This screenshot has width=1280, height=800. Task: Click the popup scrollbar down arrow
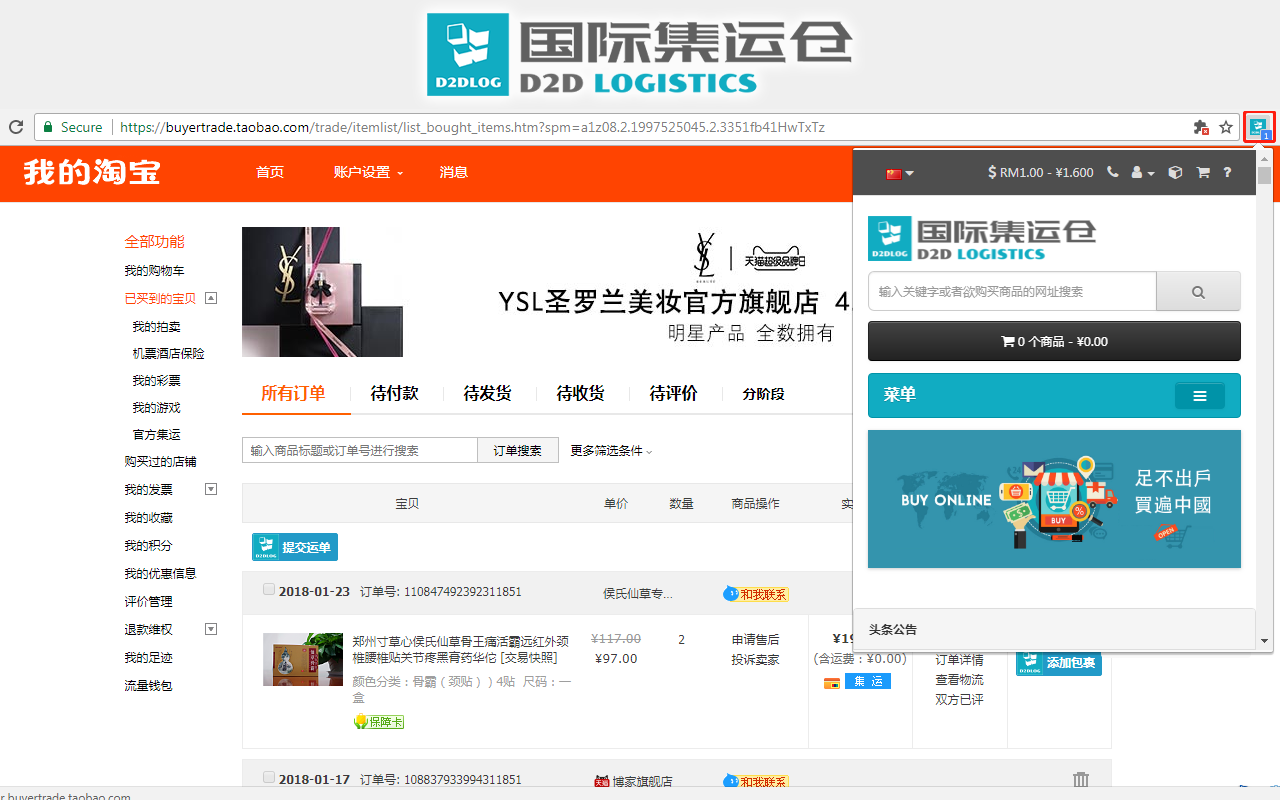coord(1265,641)
